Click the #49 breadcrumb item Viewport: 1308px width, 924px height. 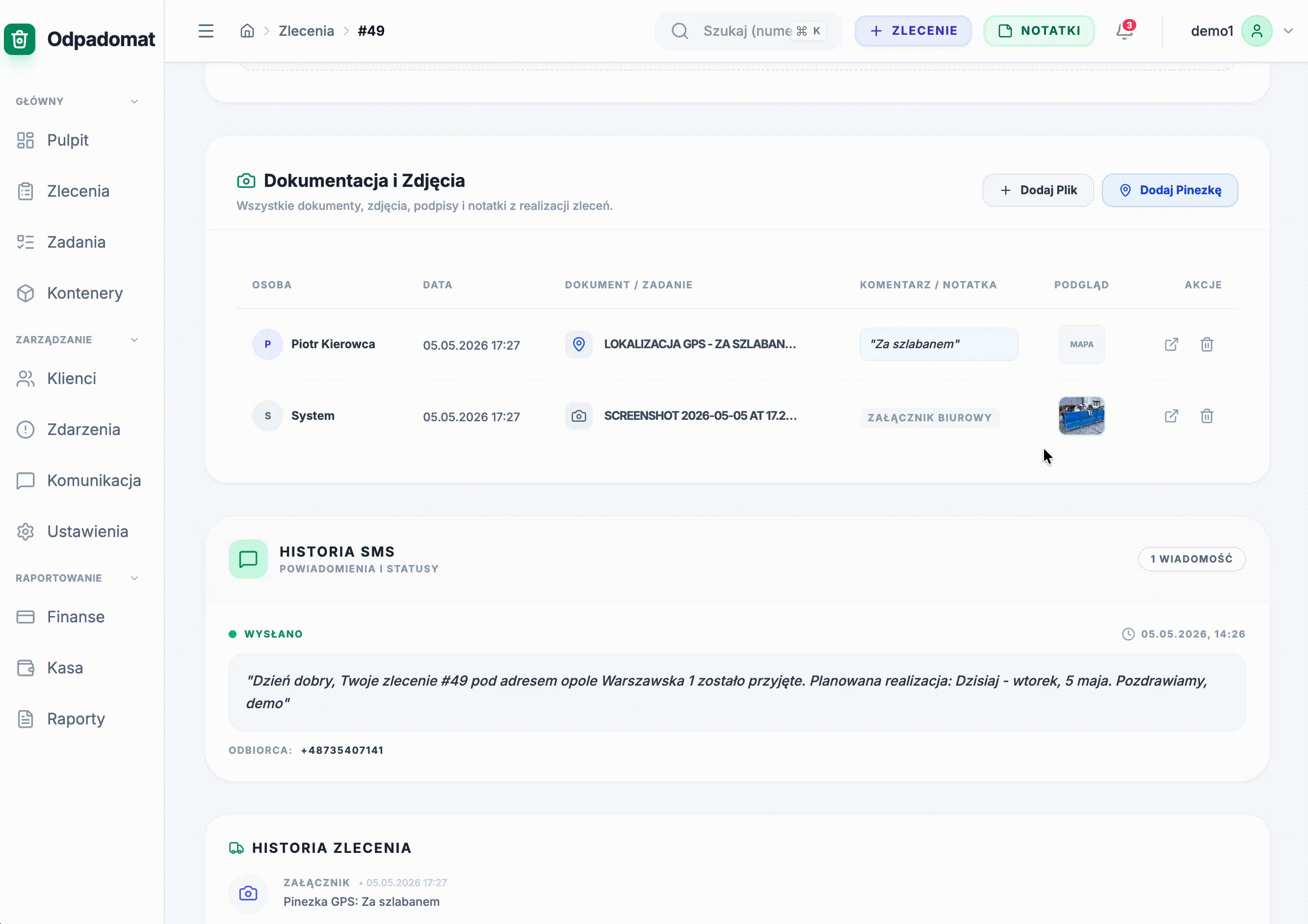click(371, 31)
